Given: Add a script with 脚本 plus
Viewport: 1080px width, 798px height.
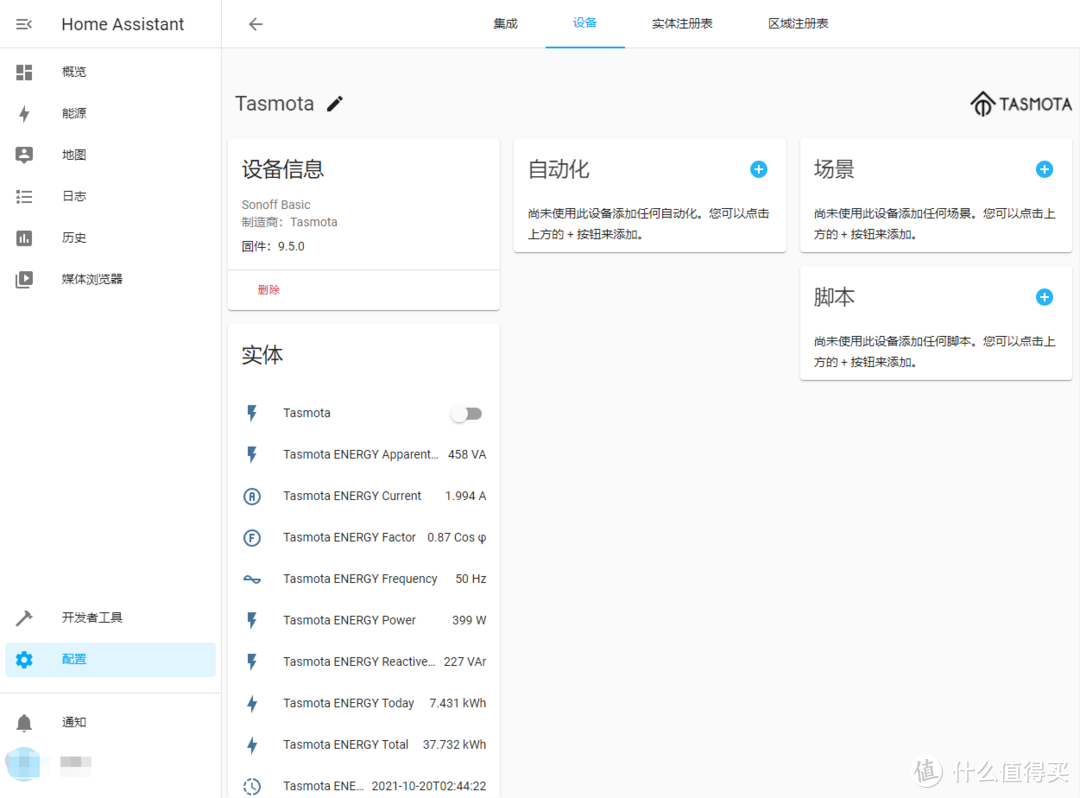Looking at the screenshot, I should 1044,297.
